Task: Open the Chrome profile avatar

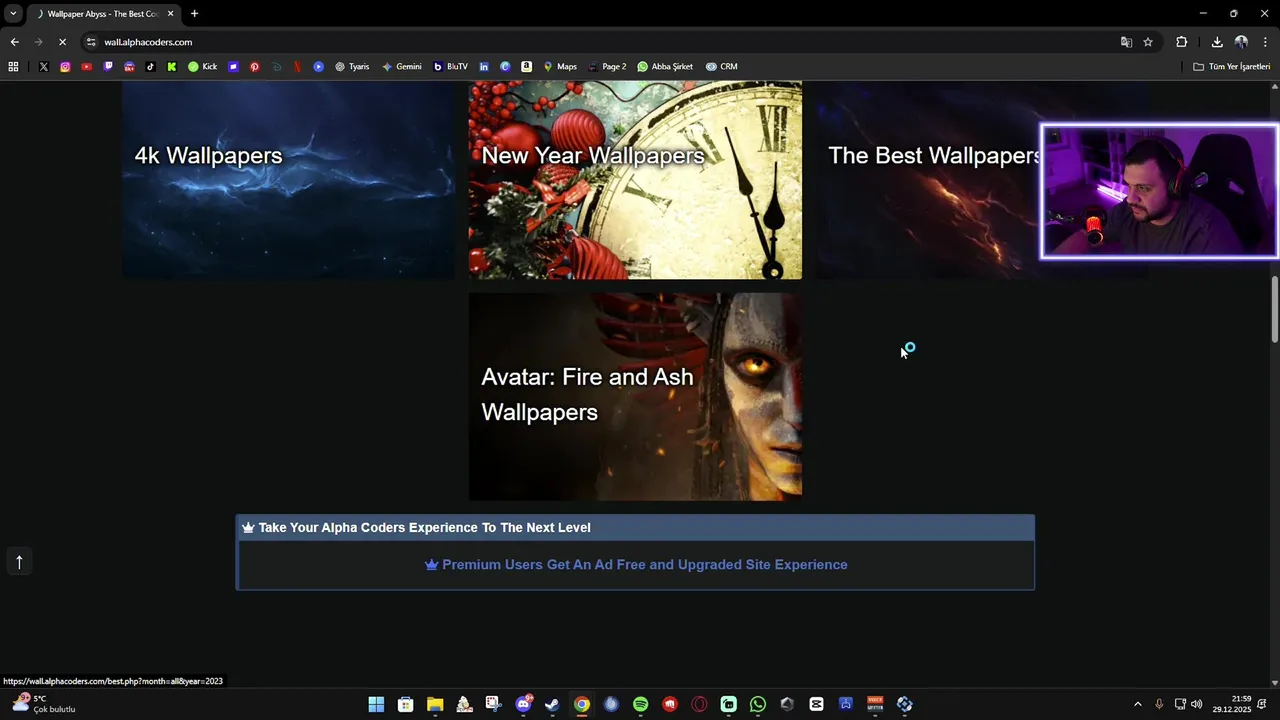Action: (x=1241, y=42)
